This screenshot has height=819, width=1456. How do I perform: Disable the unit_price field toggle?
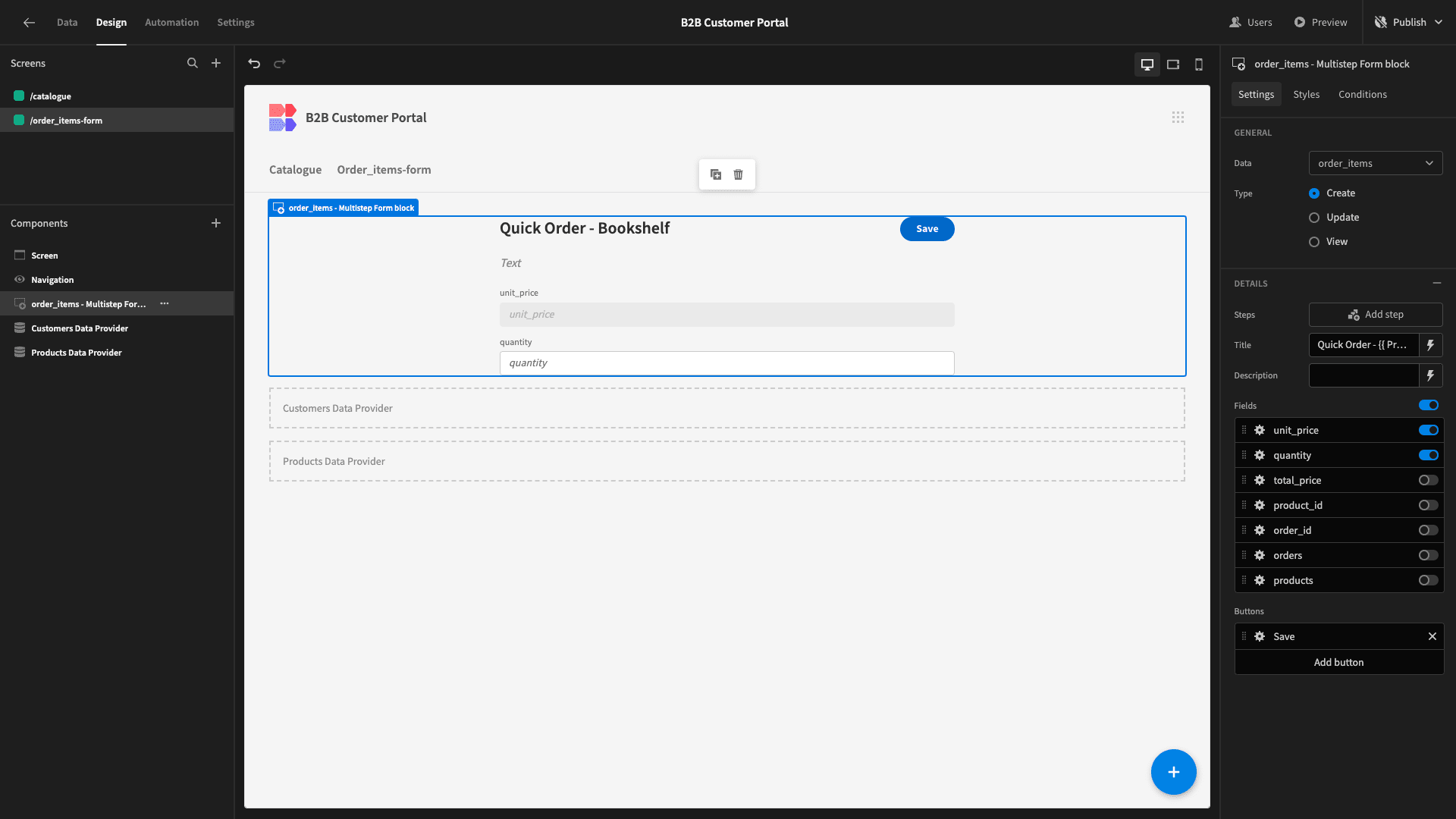1429,430
